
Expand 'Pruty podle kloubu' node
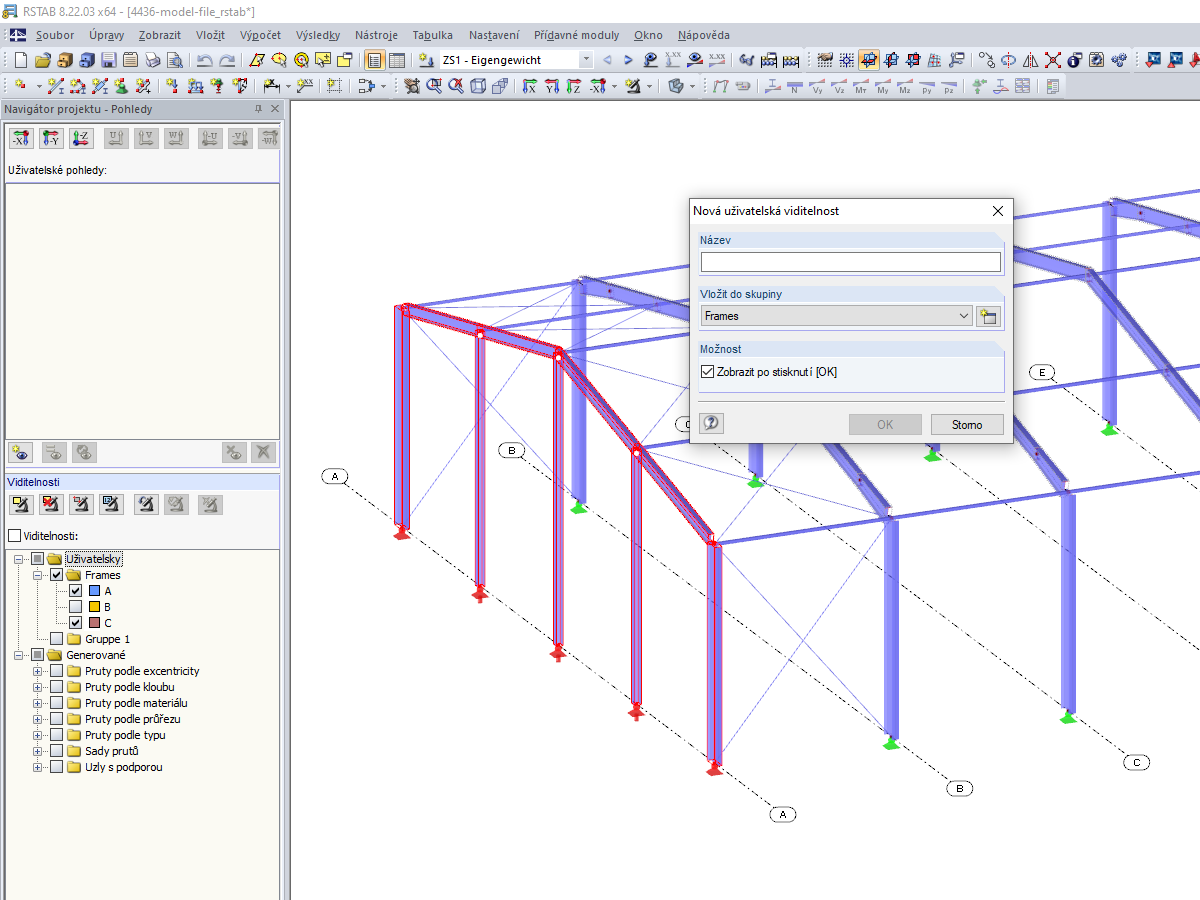click(x=38, y=687)
